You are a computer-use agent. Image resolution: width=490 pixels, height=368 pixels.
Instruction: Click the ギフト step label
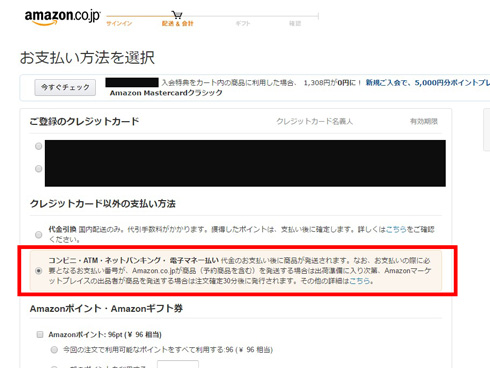pos(243,23)
